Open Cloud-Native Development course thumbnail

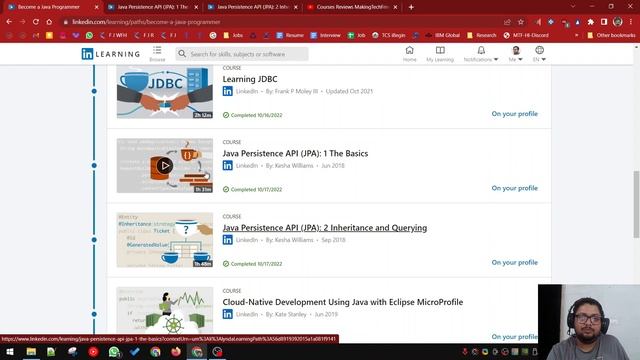(165, 310)
